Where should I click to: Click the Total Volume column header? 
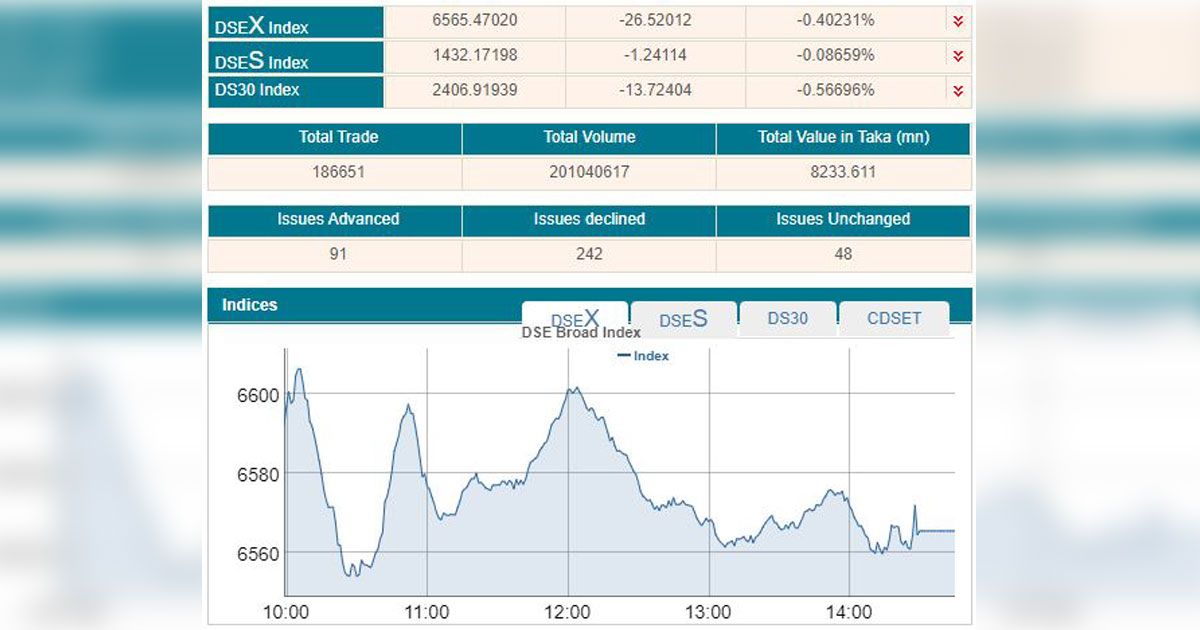[589, 137]
